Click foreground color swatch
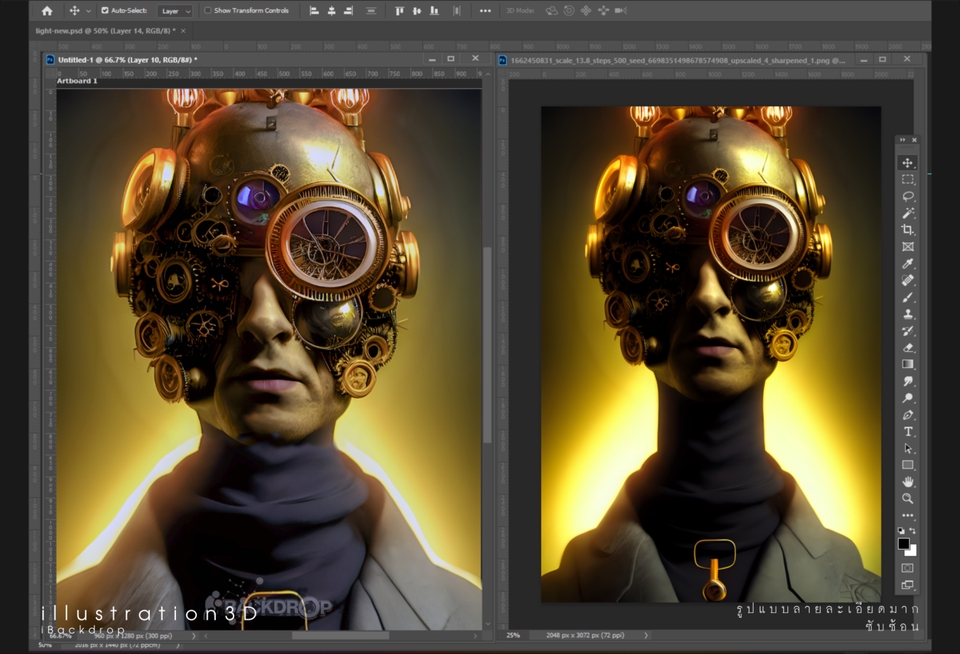 coord(903,544)
